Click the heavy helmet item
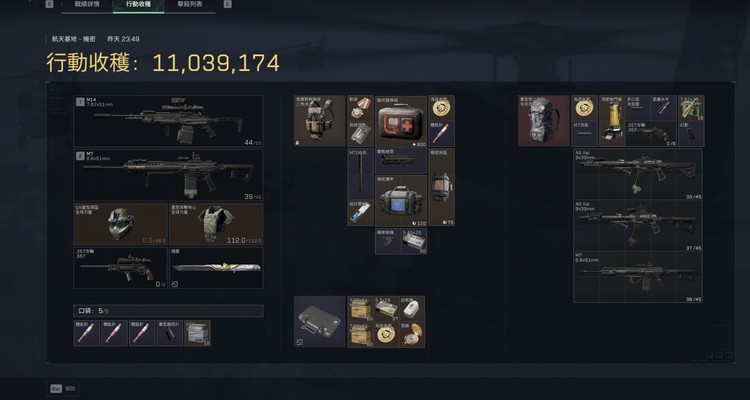Image resolution: width=750 pixels, height=400 pixels. [120, 224]
